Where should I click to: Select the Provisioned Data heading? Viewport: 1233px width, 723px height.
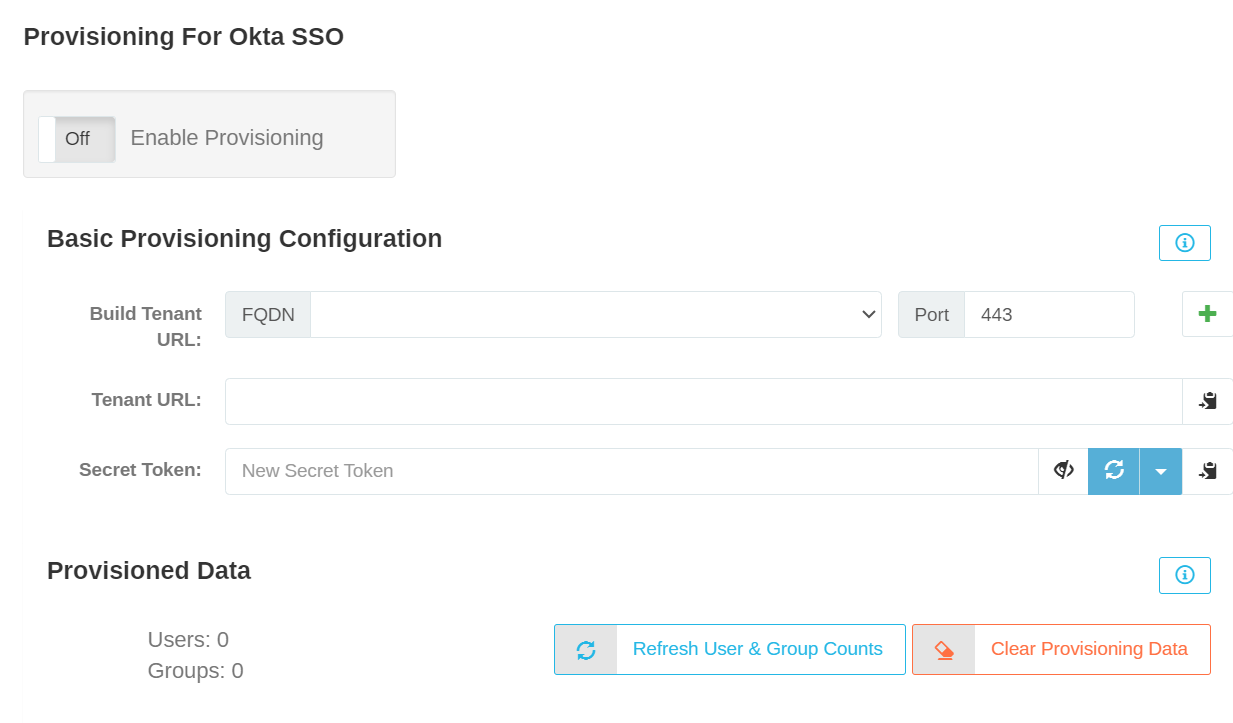pos(149,571)
